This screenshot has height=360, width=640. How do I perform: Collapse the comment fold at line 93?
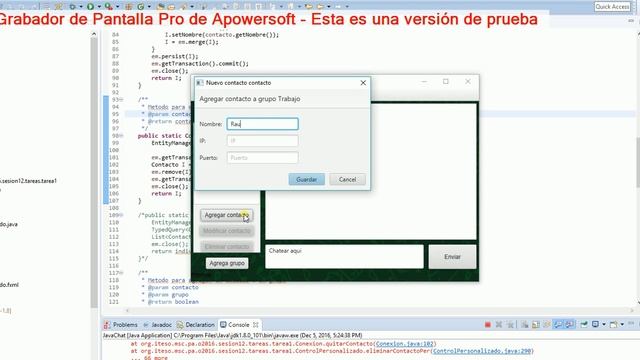[x=121, y=100]
